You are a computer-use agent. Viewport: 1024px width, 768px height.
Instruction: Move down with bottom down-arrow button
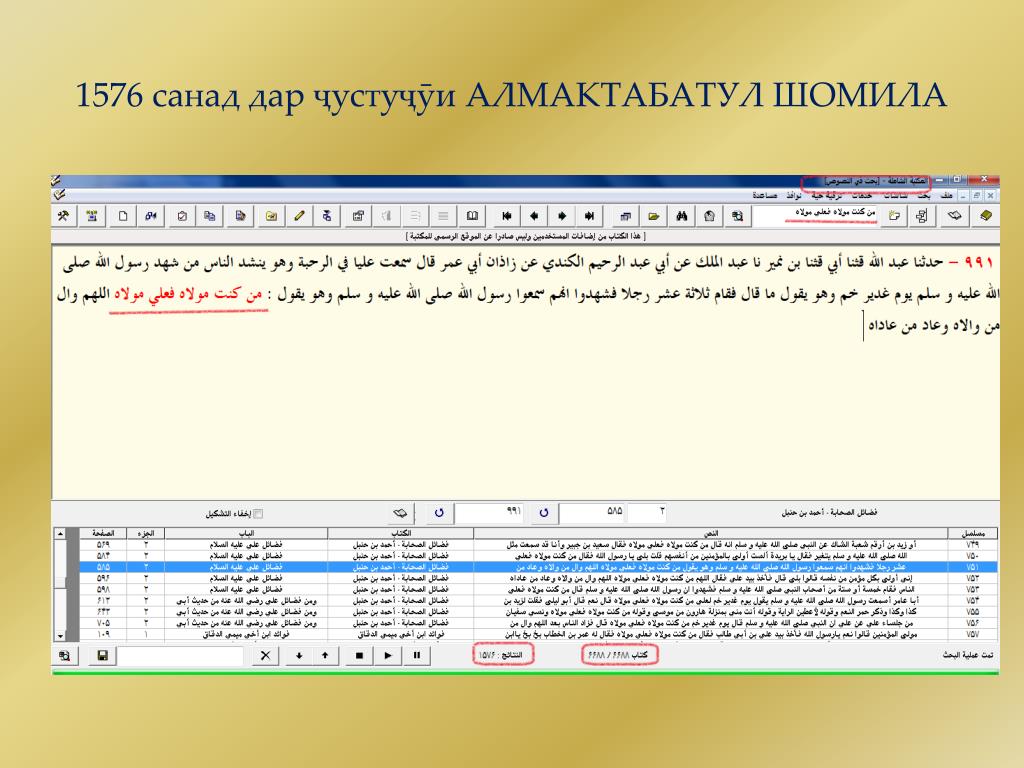[299, 655]
